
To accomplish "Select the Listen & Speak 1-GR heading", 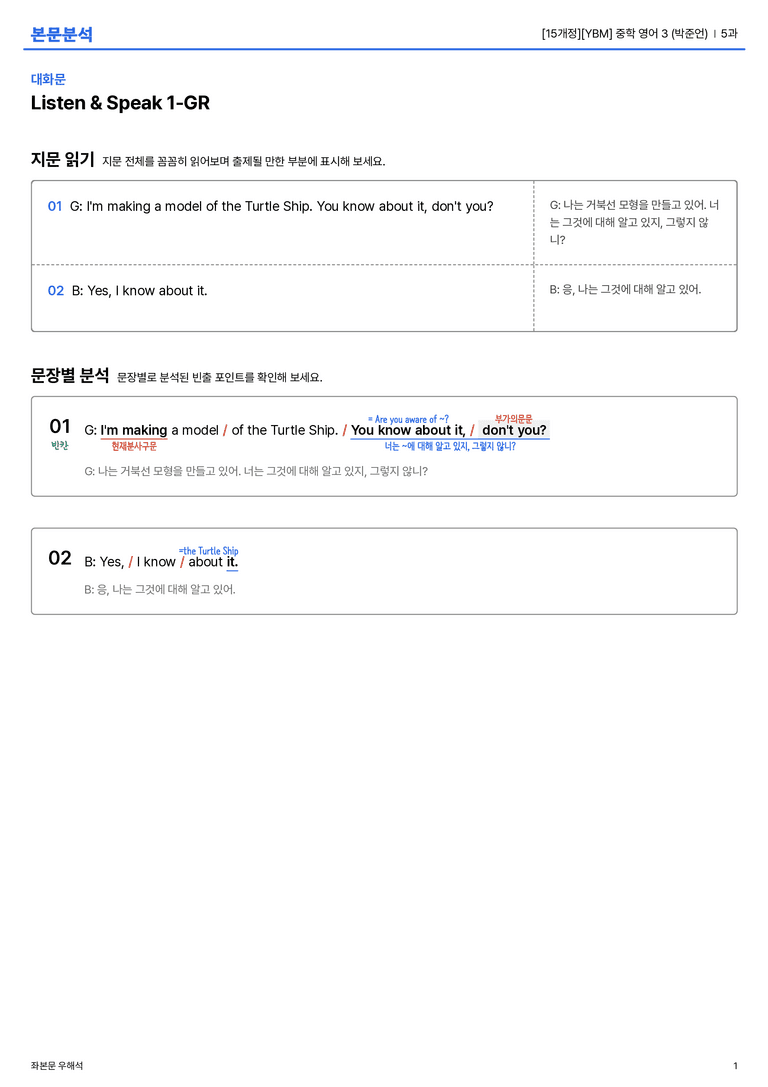I will [x=120, y=103].
